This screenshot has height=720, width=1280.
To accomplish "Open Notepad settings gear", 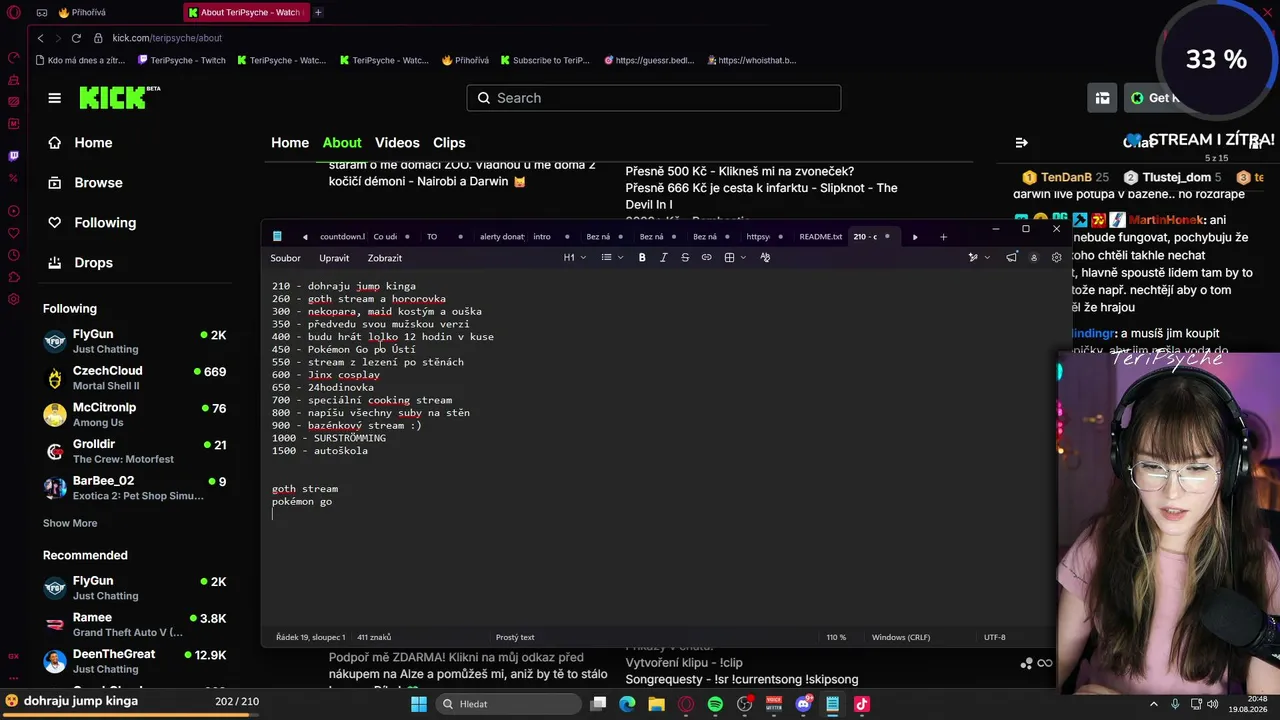I will coord(1056,258).
